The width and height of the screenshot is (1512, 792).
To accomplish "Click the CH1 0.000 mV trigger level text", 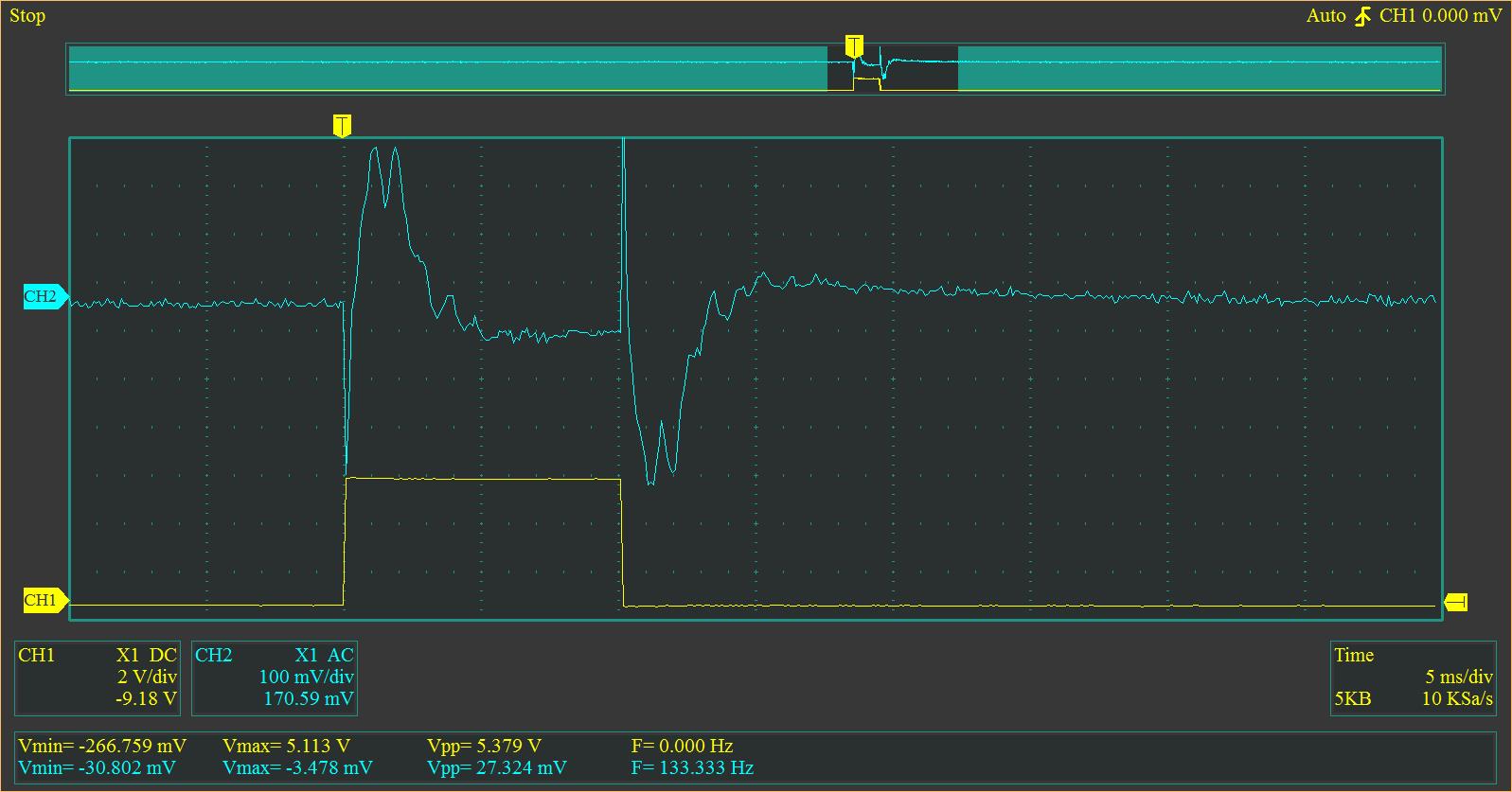I will [x=1440, y=16].
